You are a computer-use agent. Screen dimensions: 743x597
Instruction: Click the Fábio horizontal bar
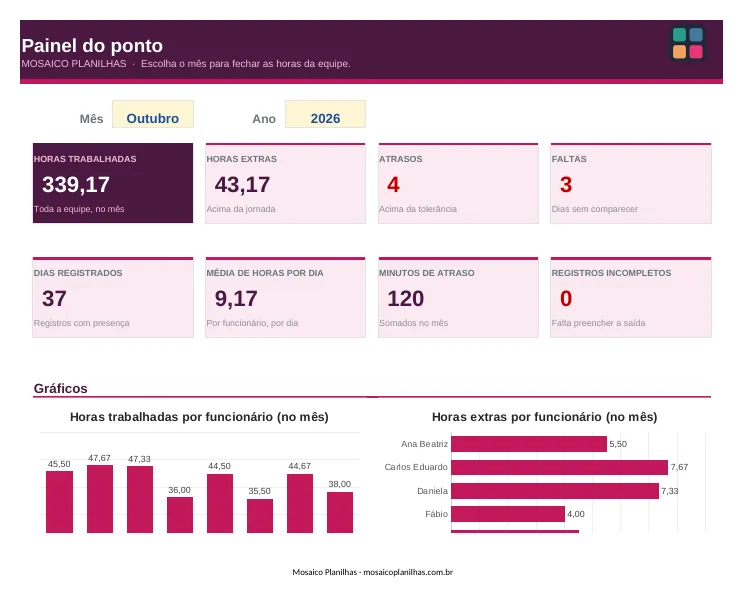pyautogui.click(x=508, y=514)
